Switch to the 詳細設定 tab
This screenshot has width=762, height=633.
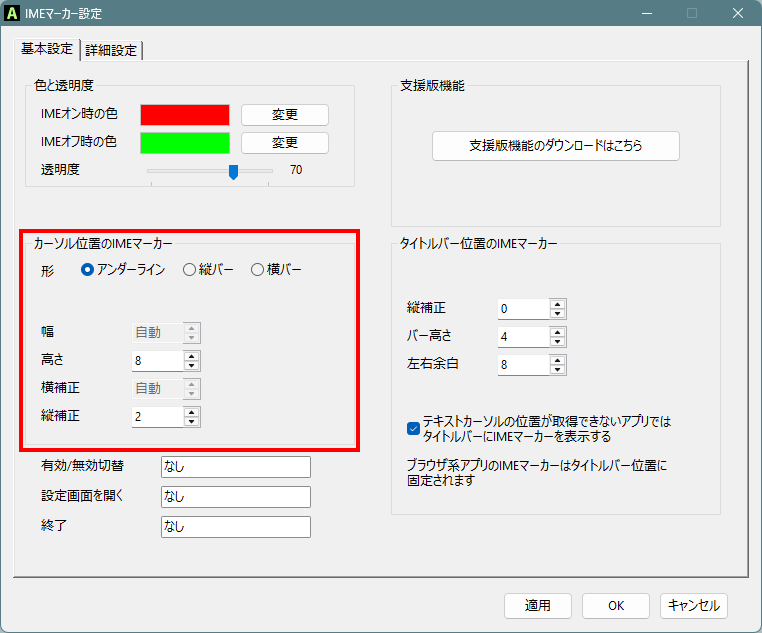coord(111,50)
